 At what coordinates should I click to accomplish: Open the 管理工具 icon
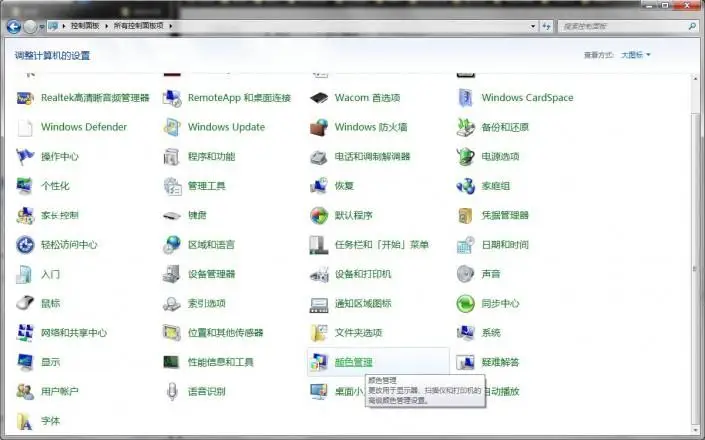[x=172, y=186]
